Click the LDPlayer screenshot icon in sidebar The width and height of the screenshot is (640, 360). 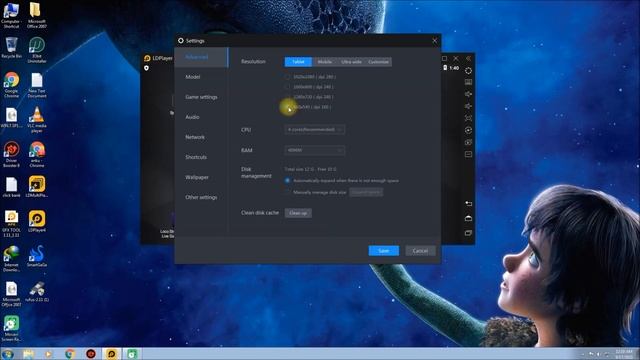[468, 142]
